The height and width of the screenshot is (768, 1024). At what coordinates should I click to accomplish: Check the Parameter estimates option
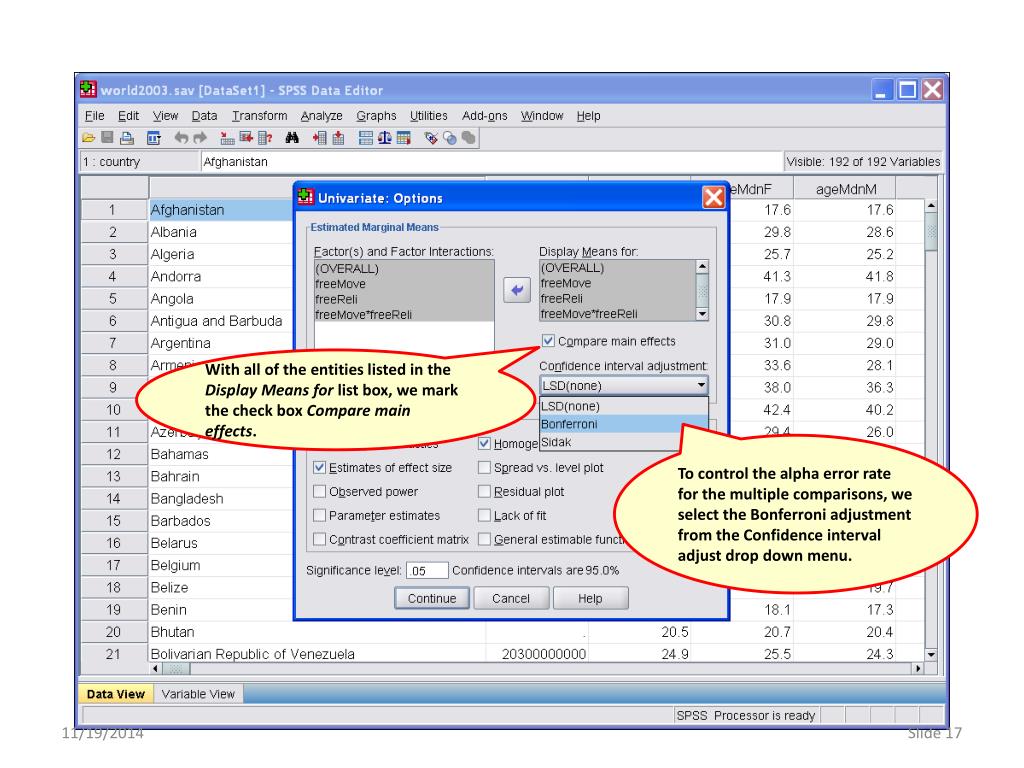click(x=319, y=515)
